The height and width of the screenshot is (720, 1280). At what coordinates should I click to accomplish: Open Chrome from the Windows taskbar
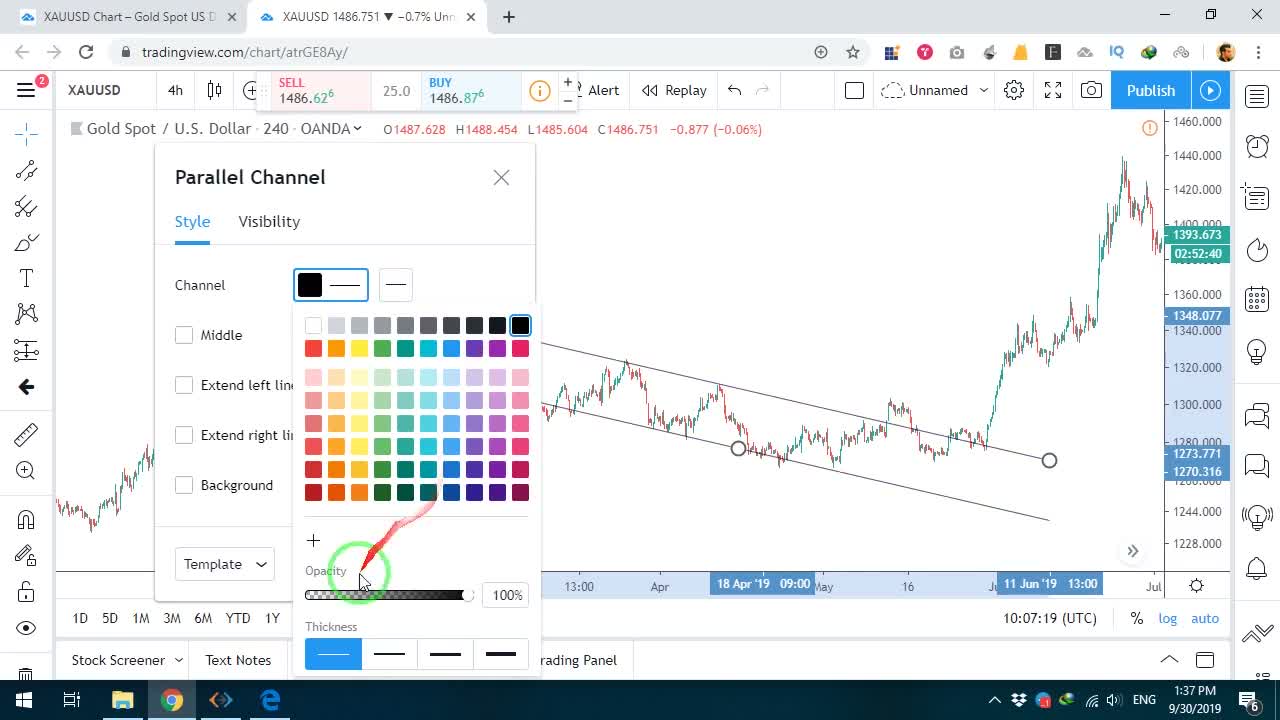pos(172,700)
